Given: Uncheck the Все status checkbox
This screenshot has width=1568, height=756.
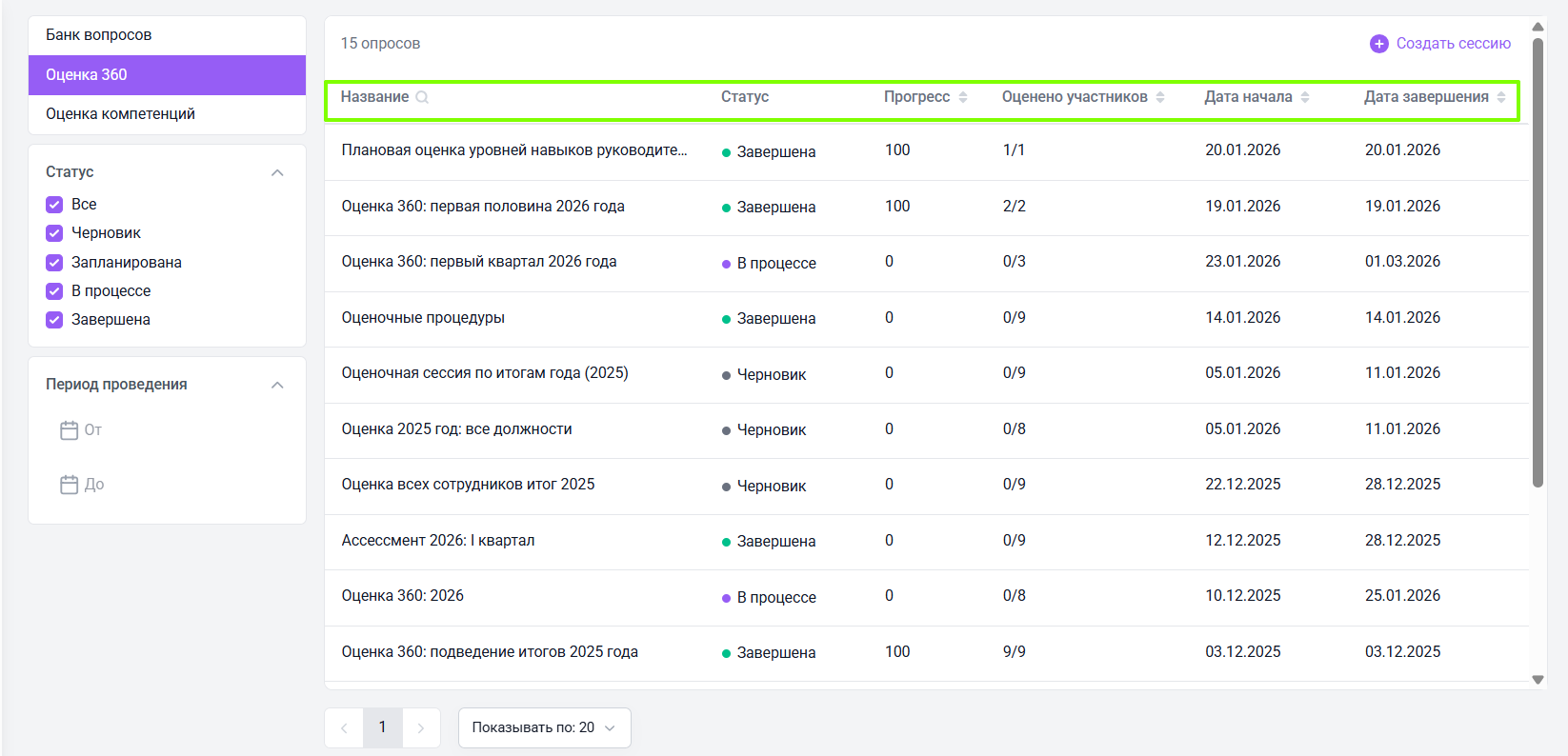Looking at the screenshot, I should tap(54, 205).
